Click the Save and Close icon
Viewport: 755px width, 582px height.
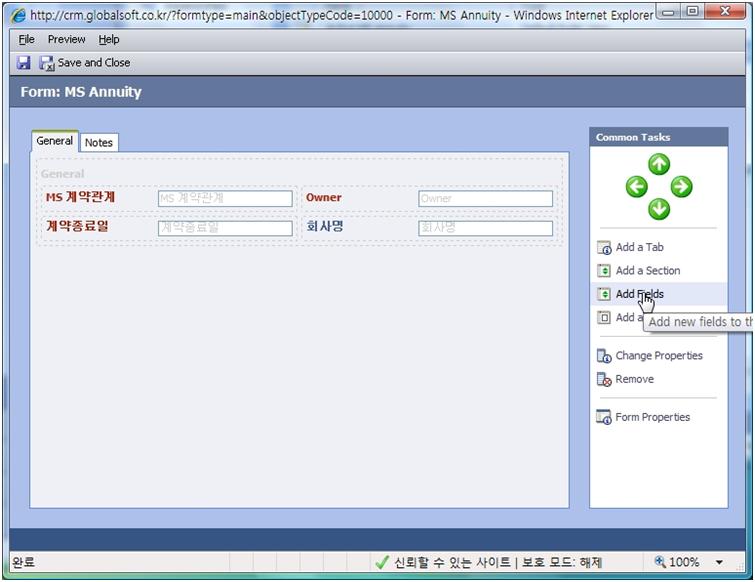(47, 63)
